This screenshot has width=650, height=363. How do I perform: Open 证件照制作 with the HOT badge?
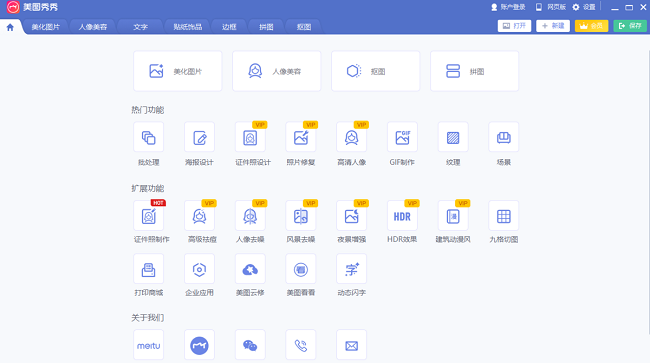click(x=148, y=215)
